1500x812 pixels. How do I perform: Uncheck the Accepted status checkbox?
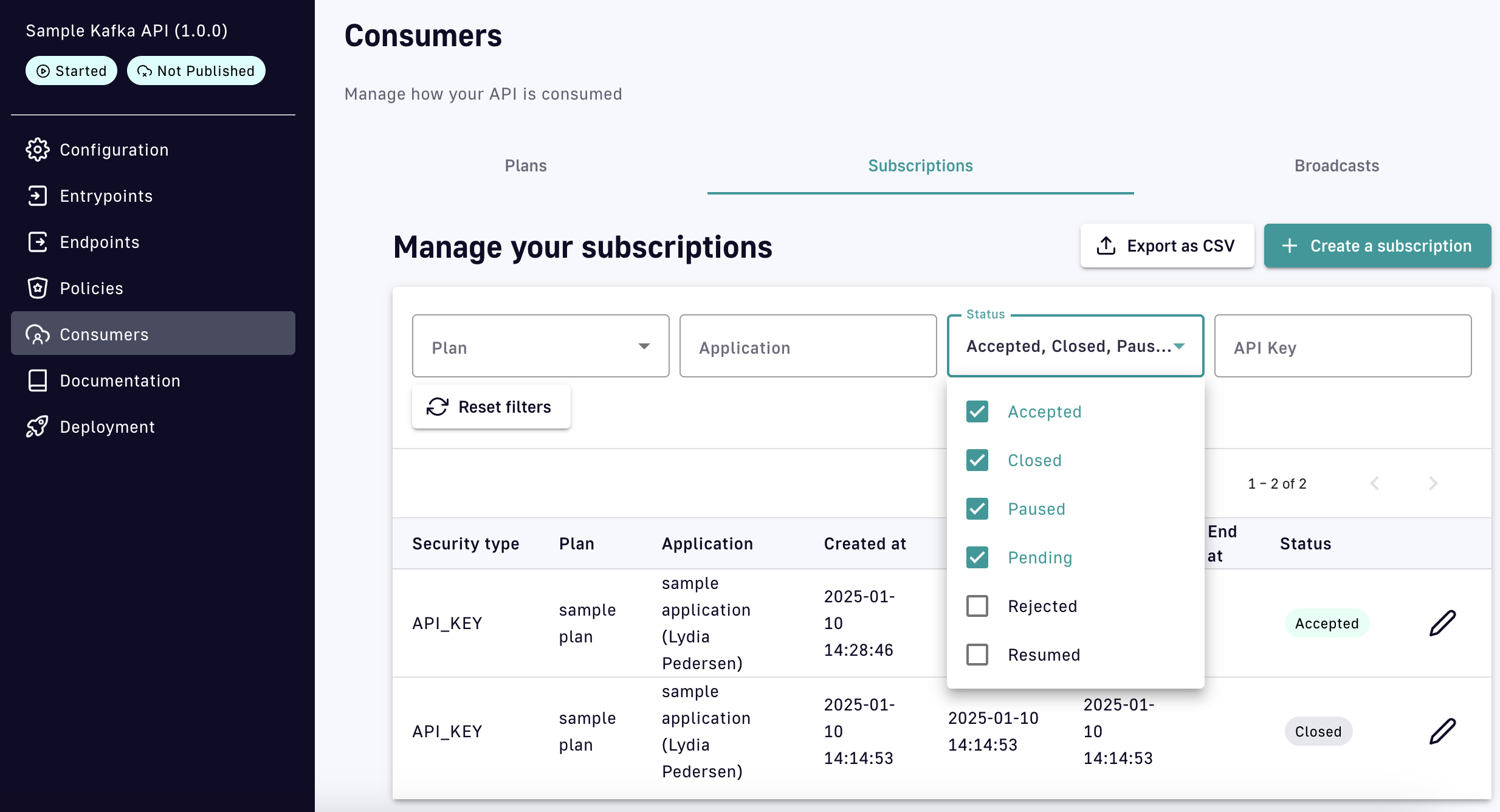tap(977, 411)
